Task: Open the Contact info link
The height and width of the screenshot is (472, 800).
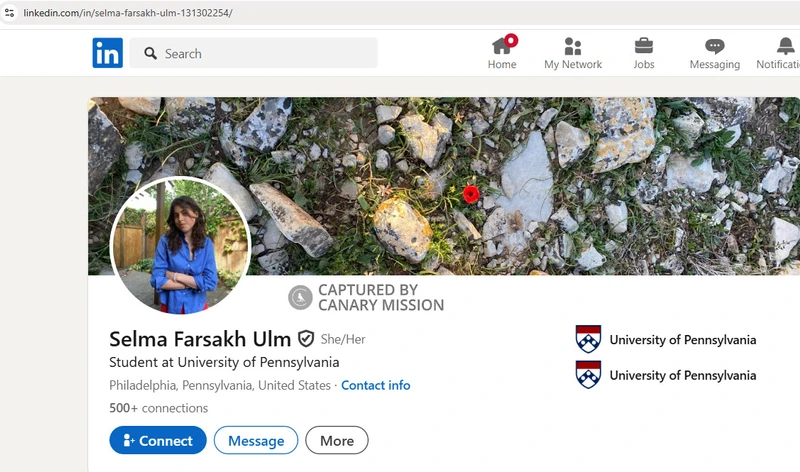Action: point(376,385)
